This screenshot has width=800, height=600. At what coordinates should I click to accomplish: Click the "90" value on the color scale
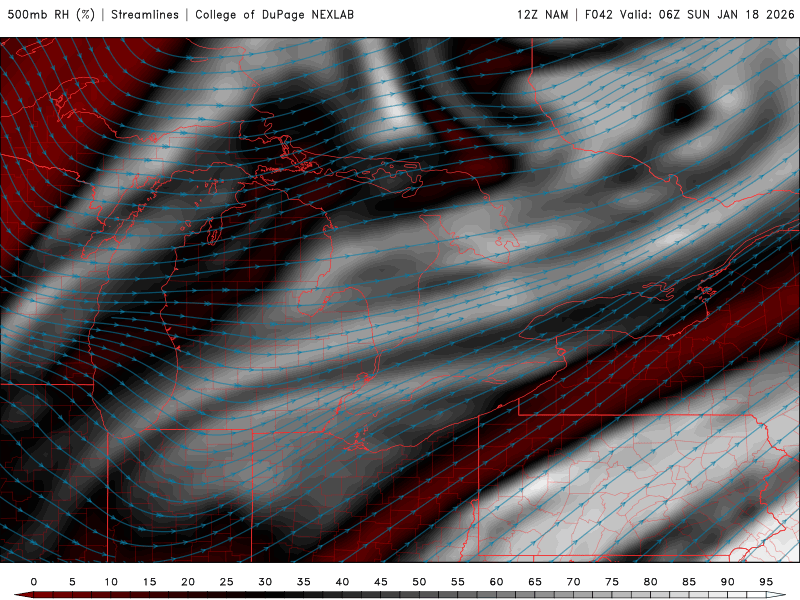(x=728, y=582)
